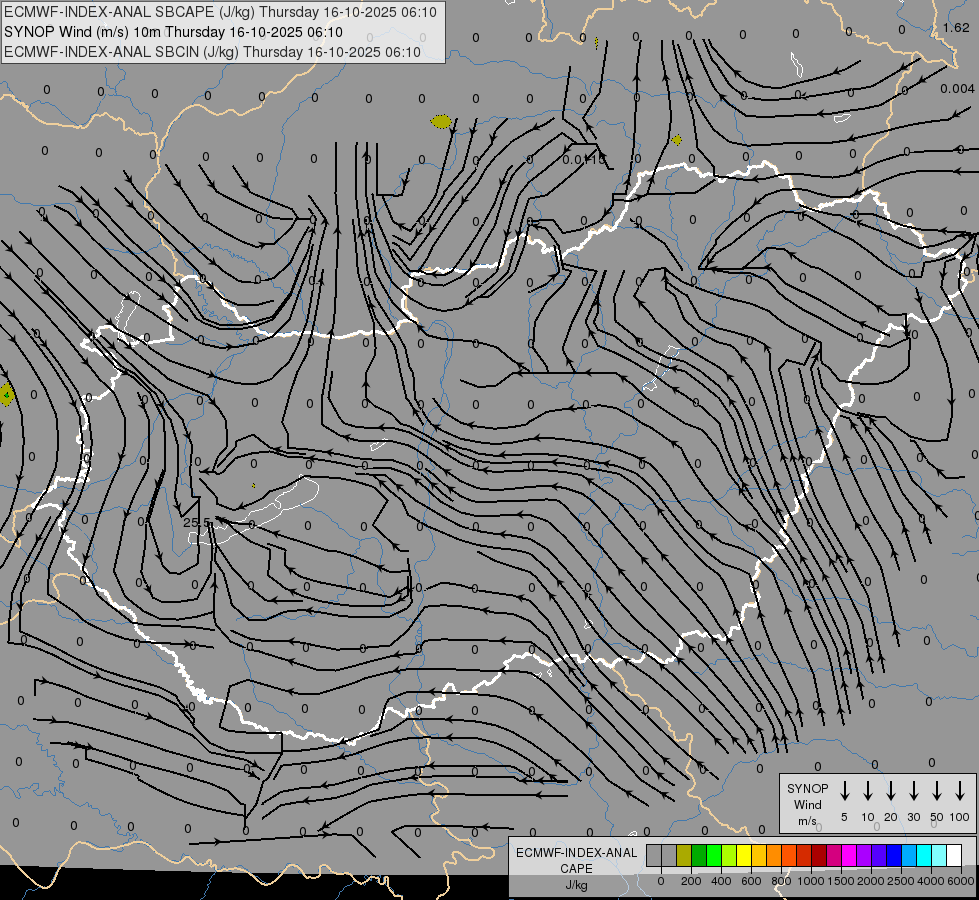The image size is (979, 900).
Task: Pick the bright green CAPE legend swatch
Action: click(x=714, y=855)
